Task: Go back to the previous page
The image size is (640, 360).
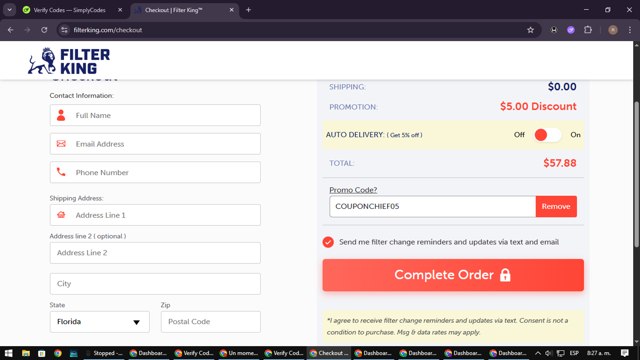Action: 11,30
